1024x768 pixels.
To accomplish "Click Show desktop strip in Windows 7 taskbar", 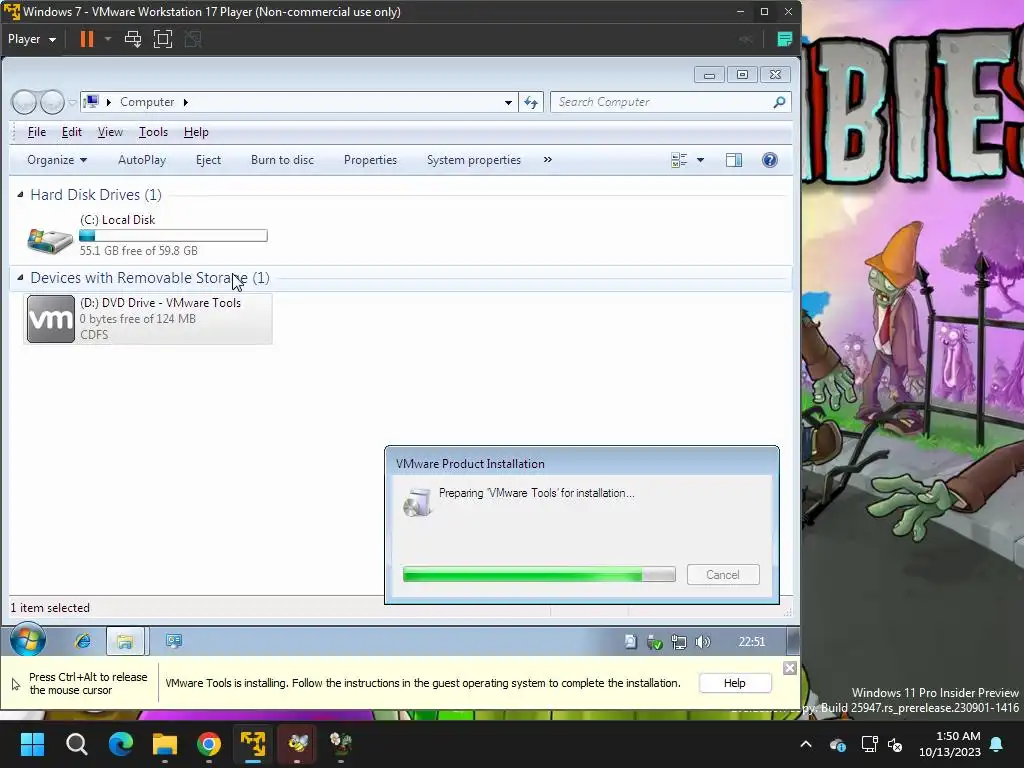I will (x=793, y=641).
